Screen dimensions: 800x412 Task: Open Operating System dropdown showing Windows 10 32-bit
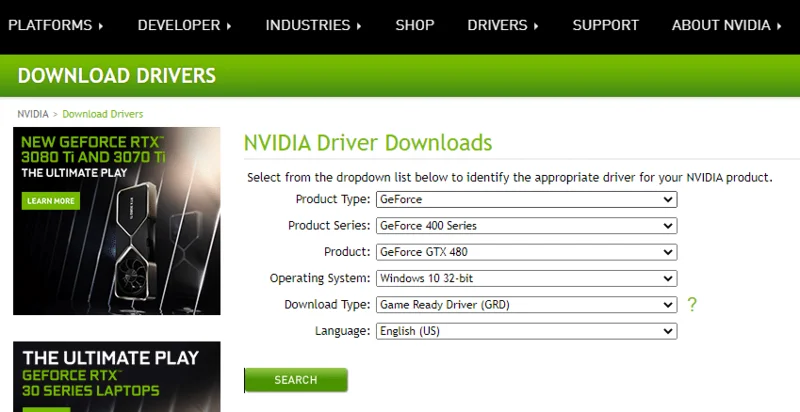[x=527, y=278]
